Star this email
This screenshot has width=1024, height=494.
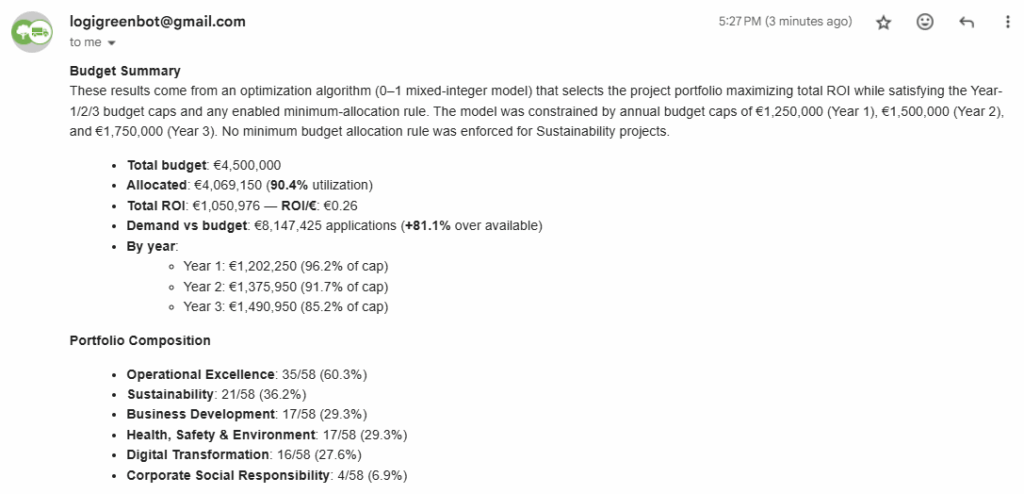coord(883,23)
